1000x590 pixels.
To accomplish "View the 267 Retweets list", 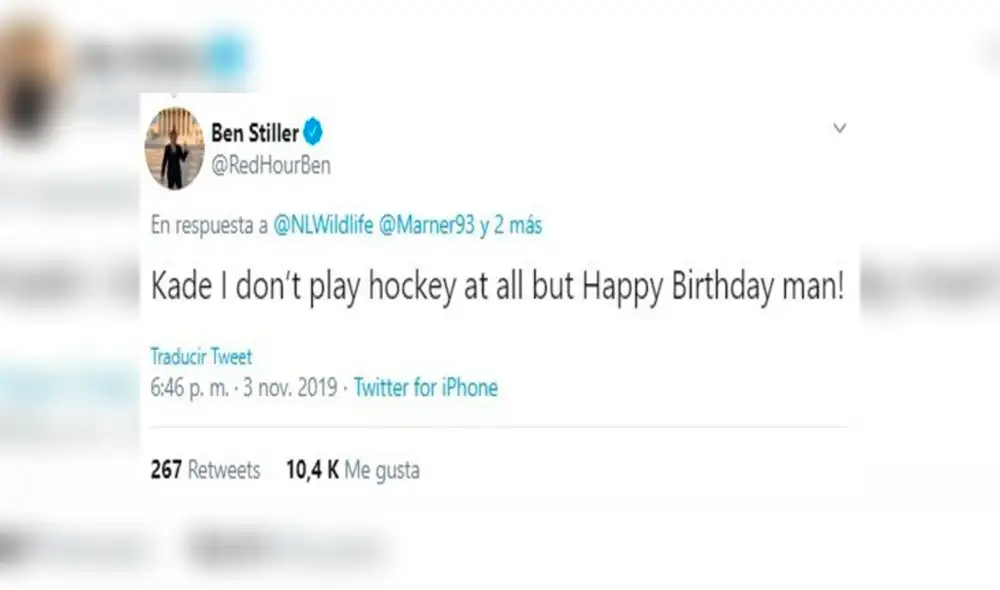I will click(x=203, y=469).
